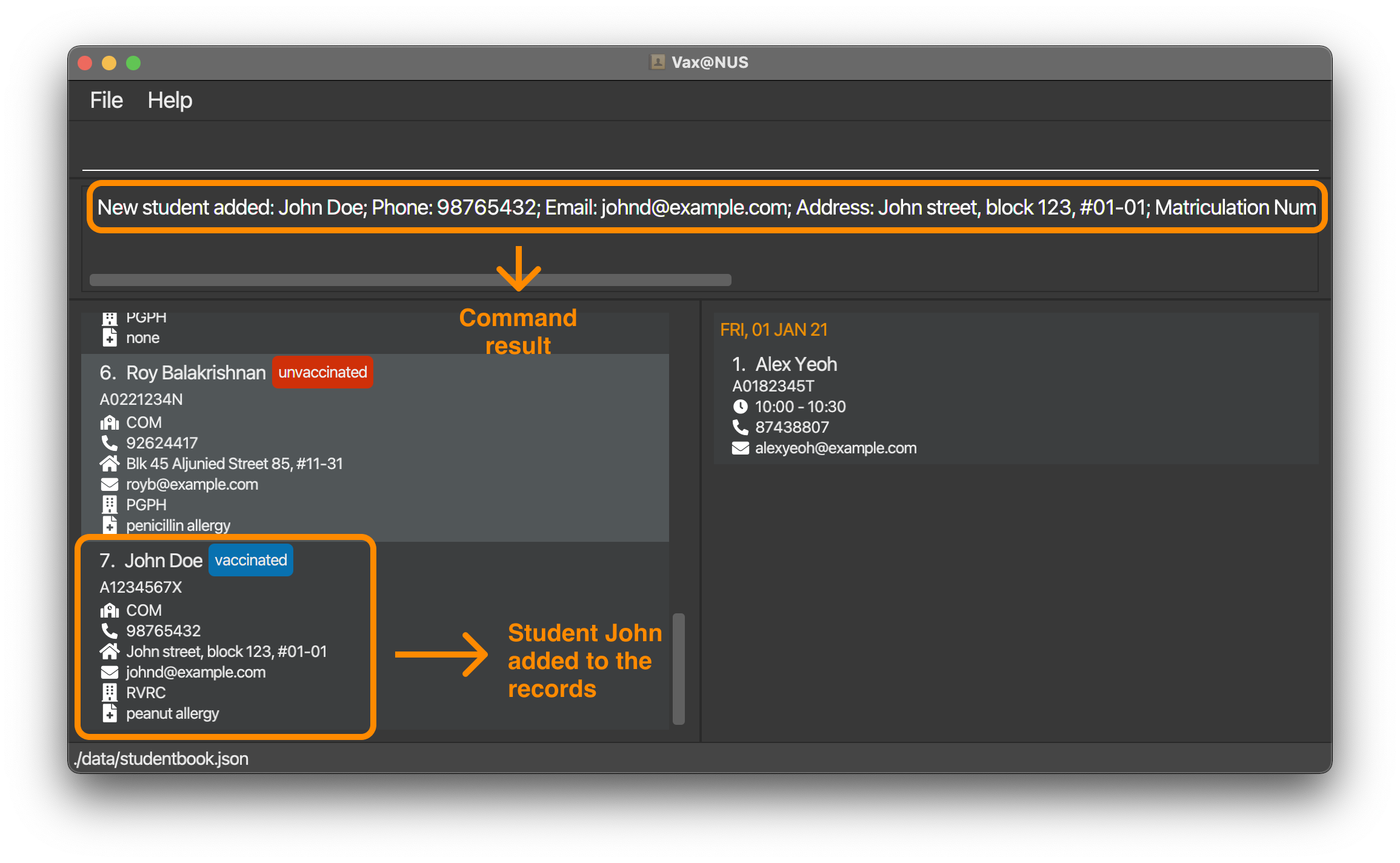The height and width of the screenshot is (863, 1400).
Task: Click address Blk 45 Aljunied Street 85
Action: point(235,464)
